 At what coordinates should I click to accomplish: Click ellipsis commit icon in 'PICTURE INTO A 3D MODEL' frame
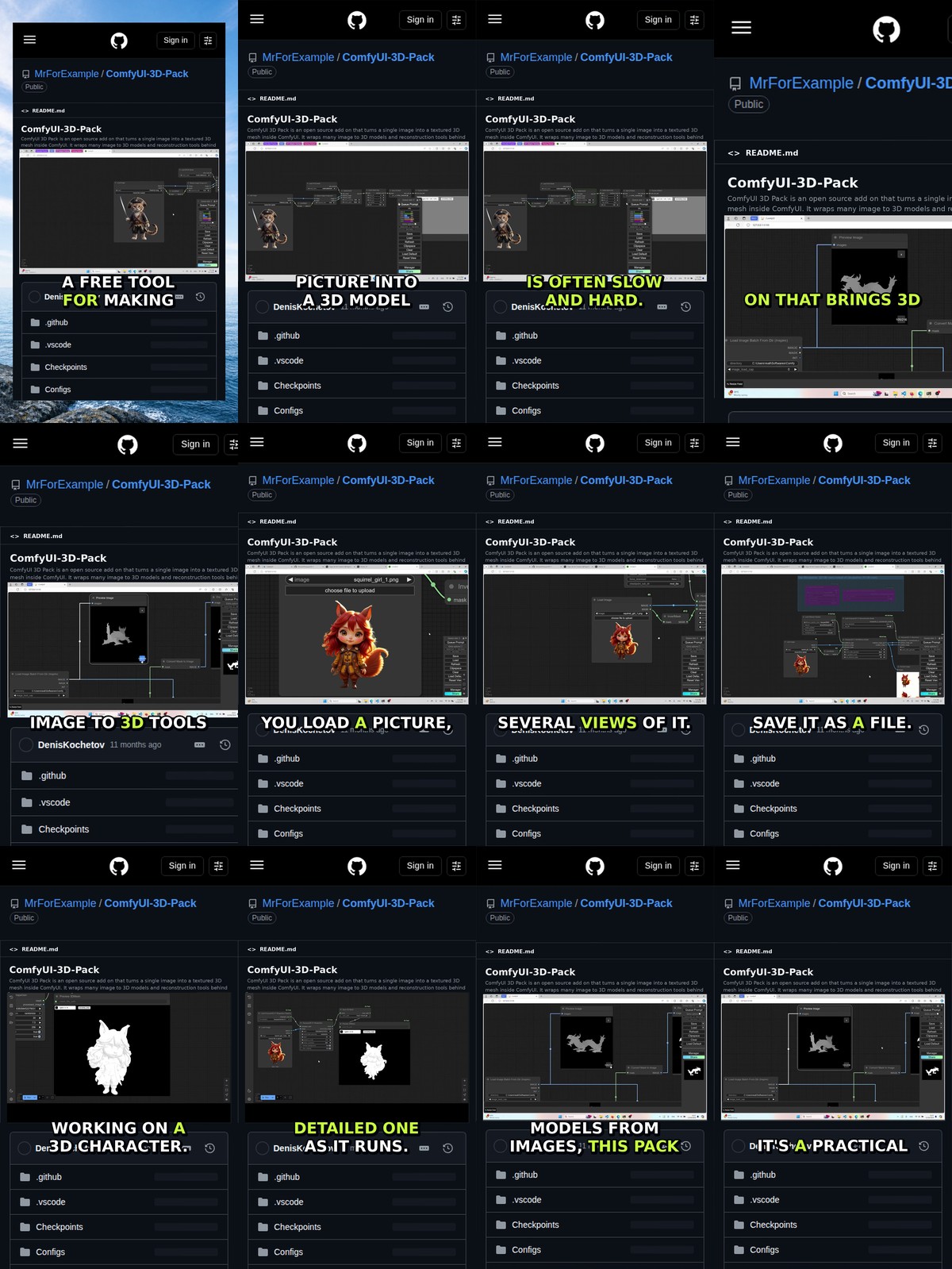click(x=424, y=307)
